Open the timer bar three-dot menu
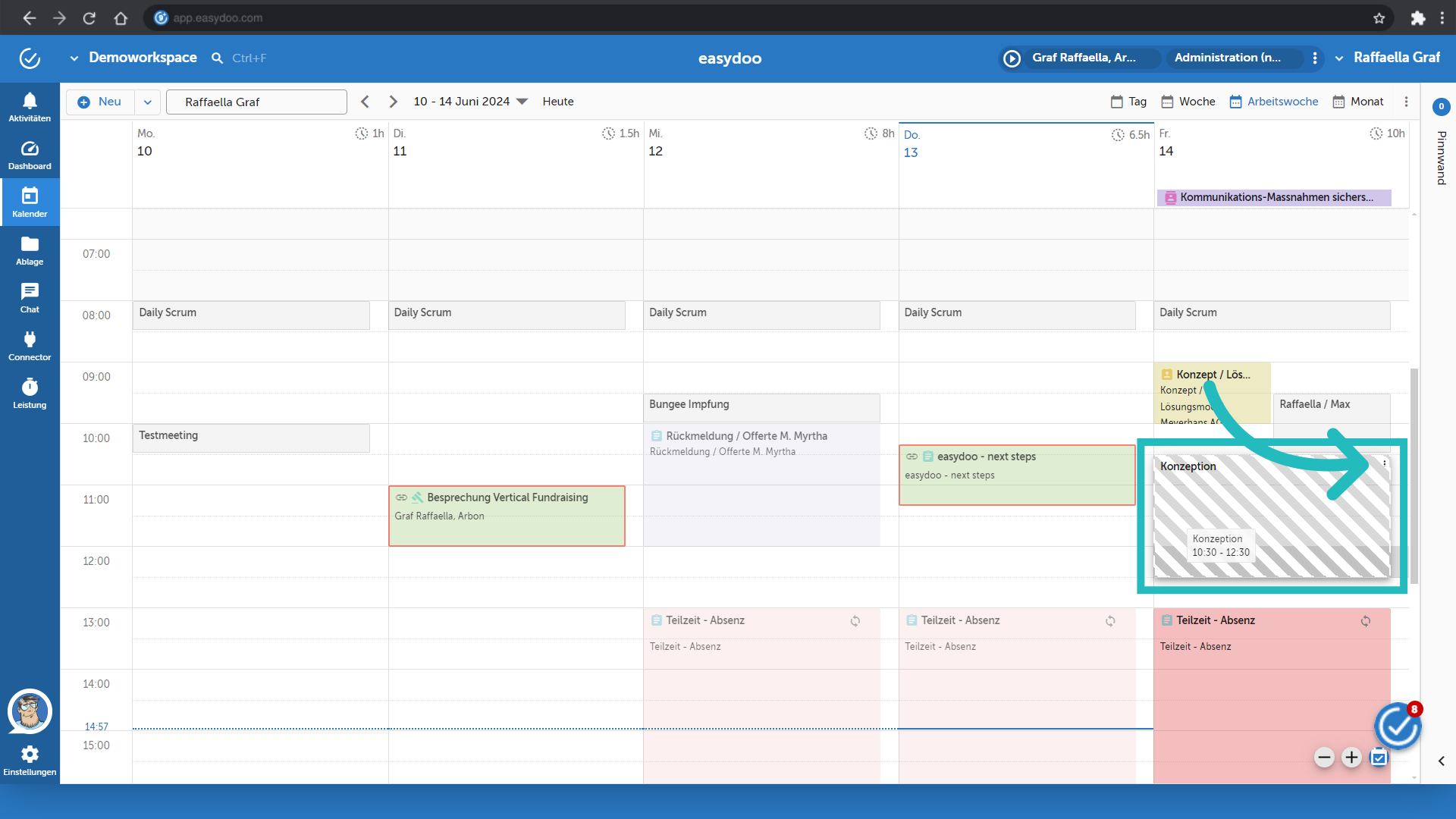This screenshot has width=1456, height=819. point(1315,58)
